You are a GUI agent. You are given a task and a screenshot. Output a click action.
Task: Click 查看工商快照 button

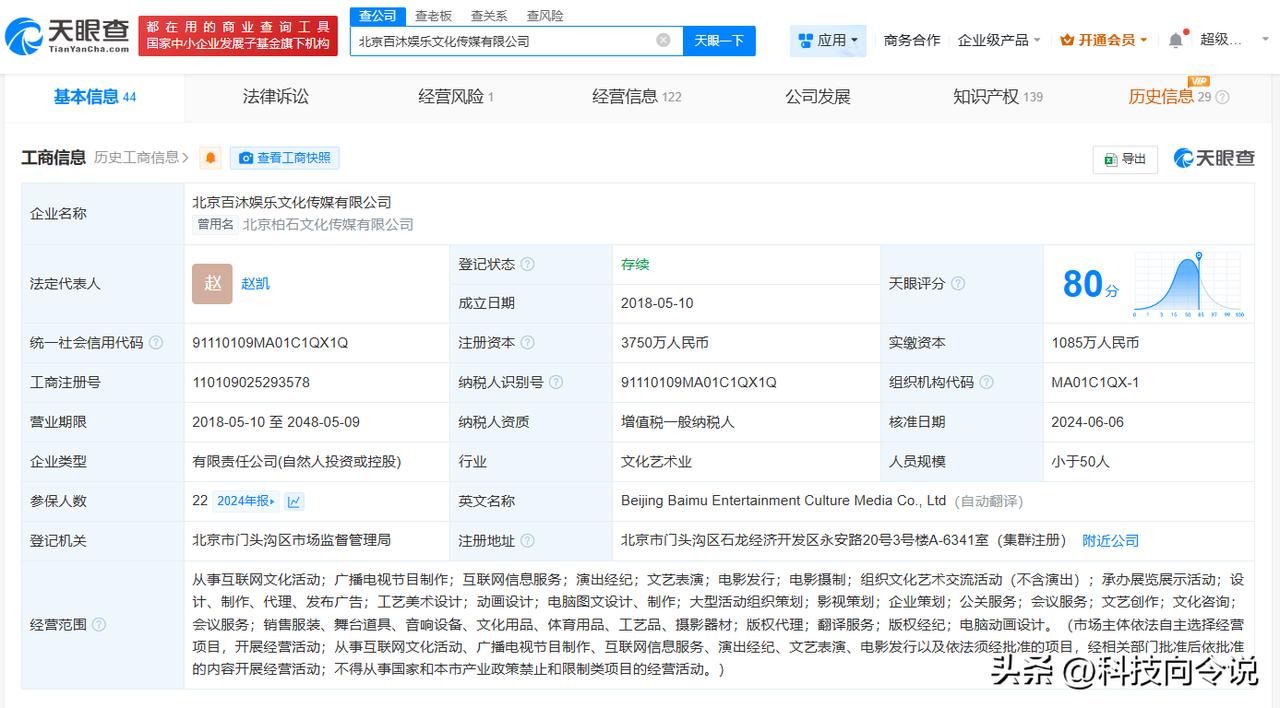click(x=285, y=158)
